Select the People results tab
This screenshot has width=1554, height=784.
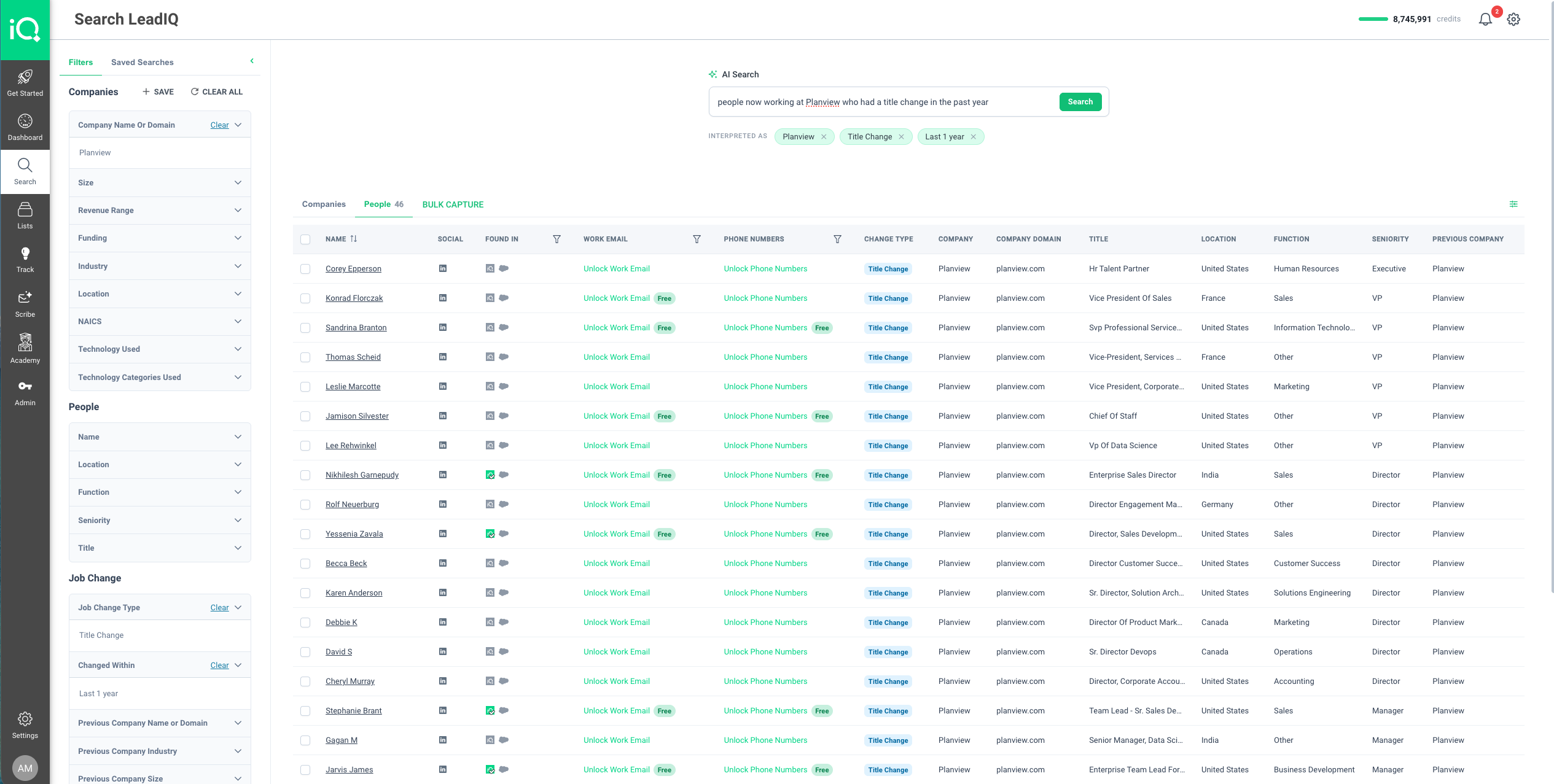pyautogui.click(x=384, y=204)
